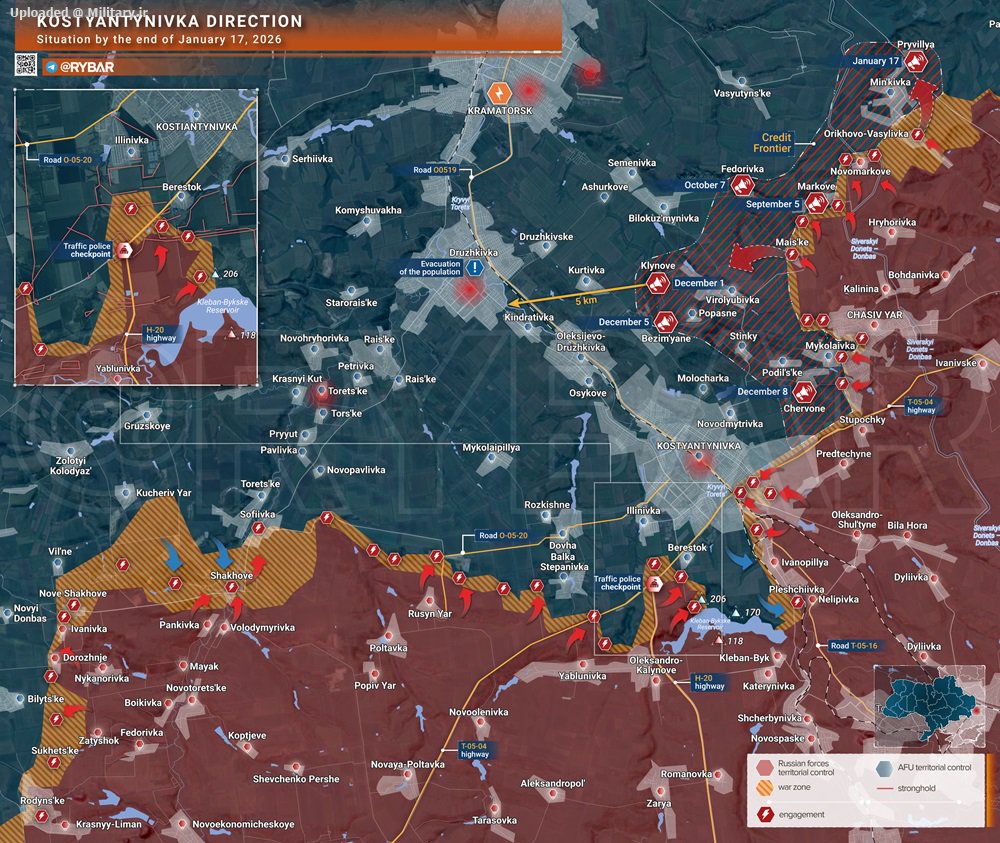The width and height of the screenshot is (1000, 843).
Task: Click the Kleban-Bykske Reservoir label in inset
Action: tap(223, 306)
